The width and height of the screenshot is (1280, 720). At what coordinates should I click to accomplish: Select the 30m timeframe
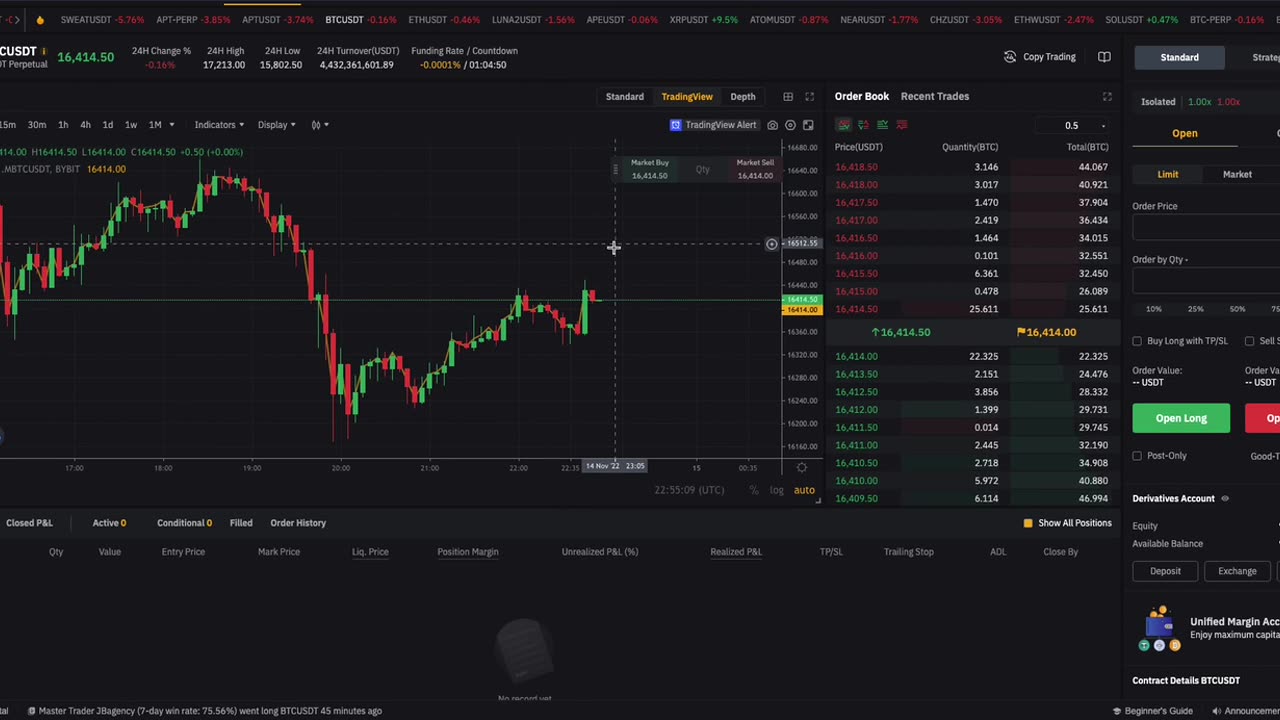coord(37,125)
